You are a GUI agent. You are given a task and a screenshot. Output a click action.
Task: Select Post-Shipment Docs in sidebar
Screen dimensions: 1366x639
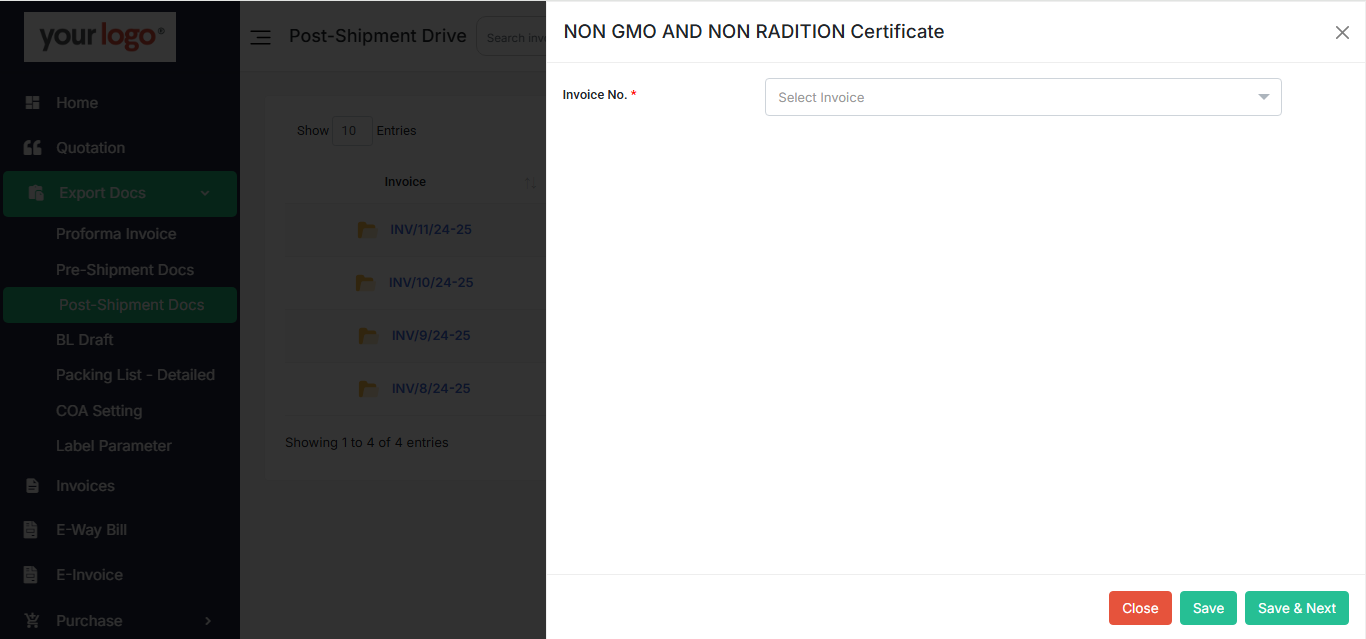click(x=120, y=305)
